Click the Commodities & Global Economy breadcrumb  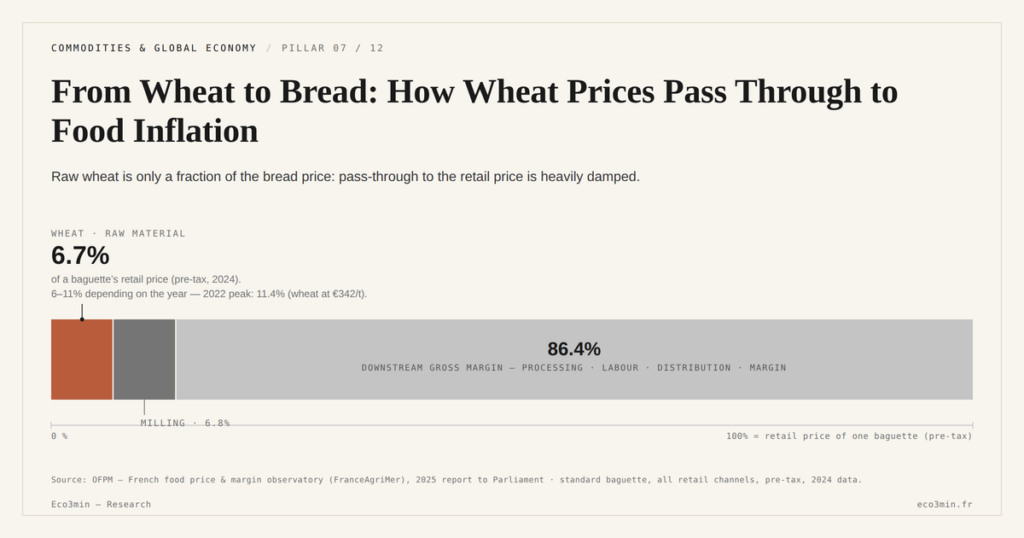point(153,48)
